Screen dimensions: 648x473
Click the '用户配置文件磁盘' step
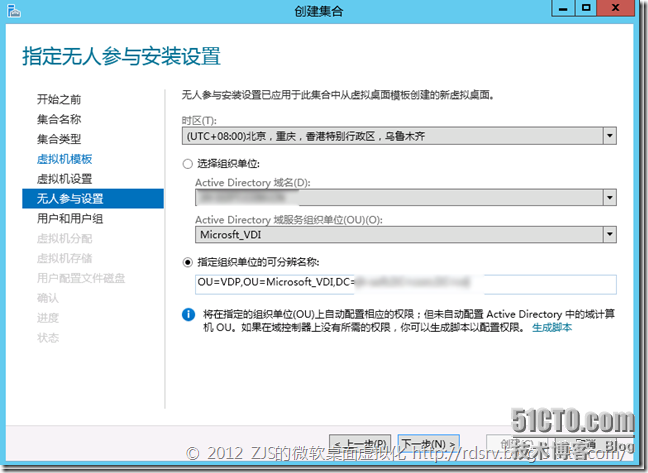81,278
